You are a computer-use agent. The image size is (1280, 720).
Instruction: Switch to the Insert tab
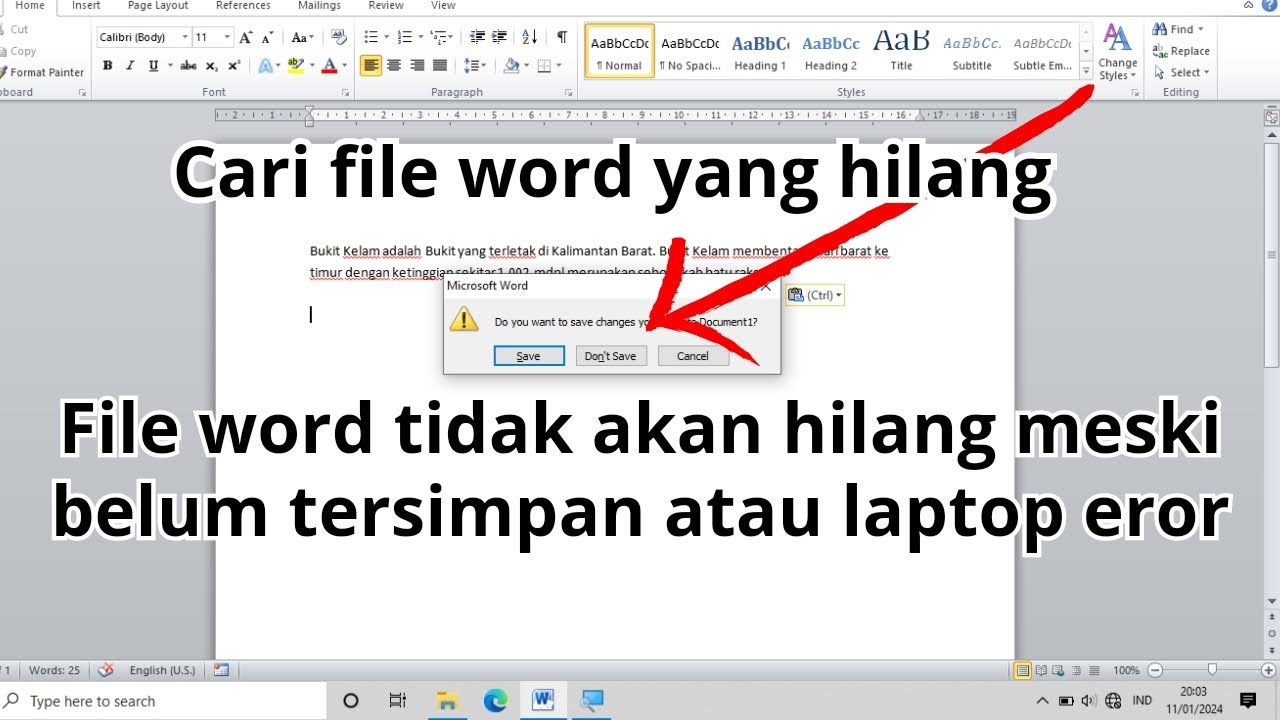[86, 6]
